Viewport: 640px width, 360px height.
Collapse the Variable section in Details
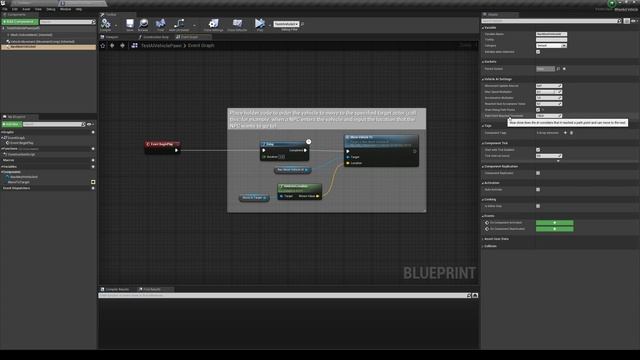(483, 28)
